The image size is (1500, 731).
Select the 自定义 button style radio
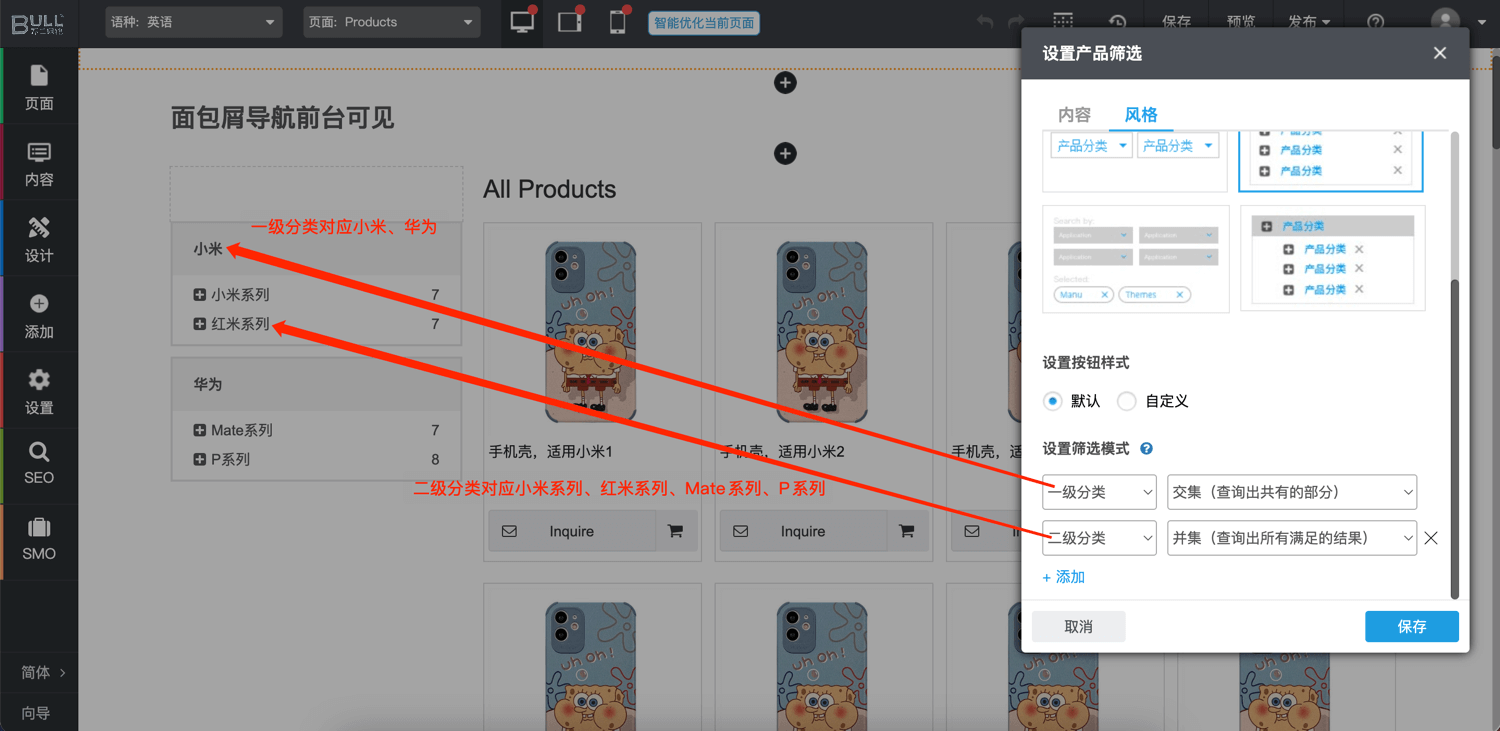click(1127, 401)
